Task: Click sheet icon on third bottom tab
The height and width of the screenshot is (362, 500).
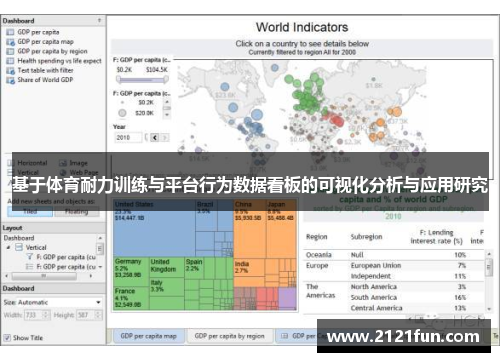Action: [x=284, y=336]
